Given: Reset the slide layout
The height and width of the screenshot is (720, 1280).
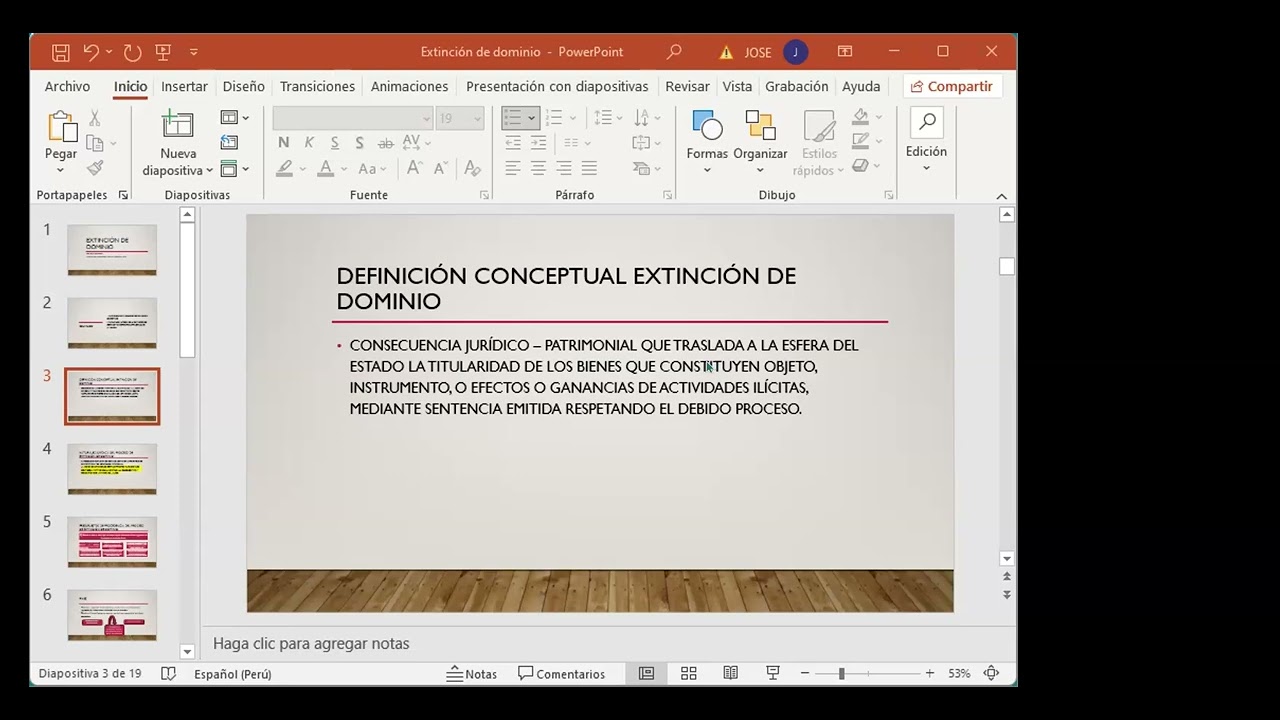Looking at the screenshot, I should tap(229, 143).
